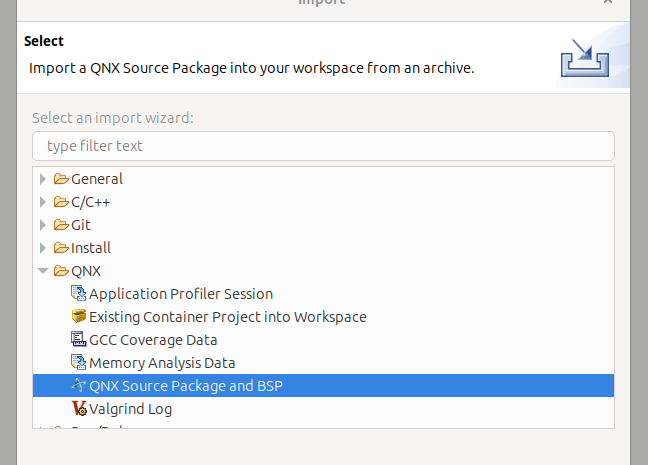Choose Application Profiler Session wizard

point(181,294)
